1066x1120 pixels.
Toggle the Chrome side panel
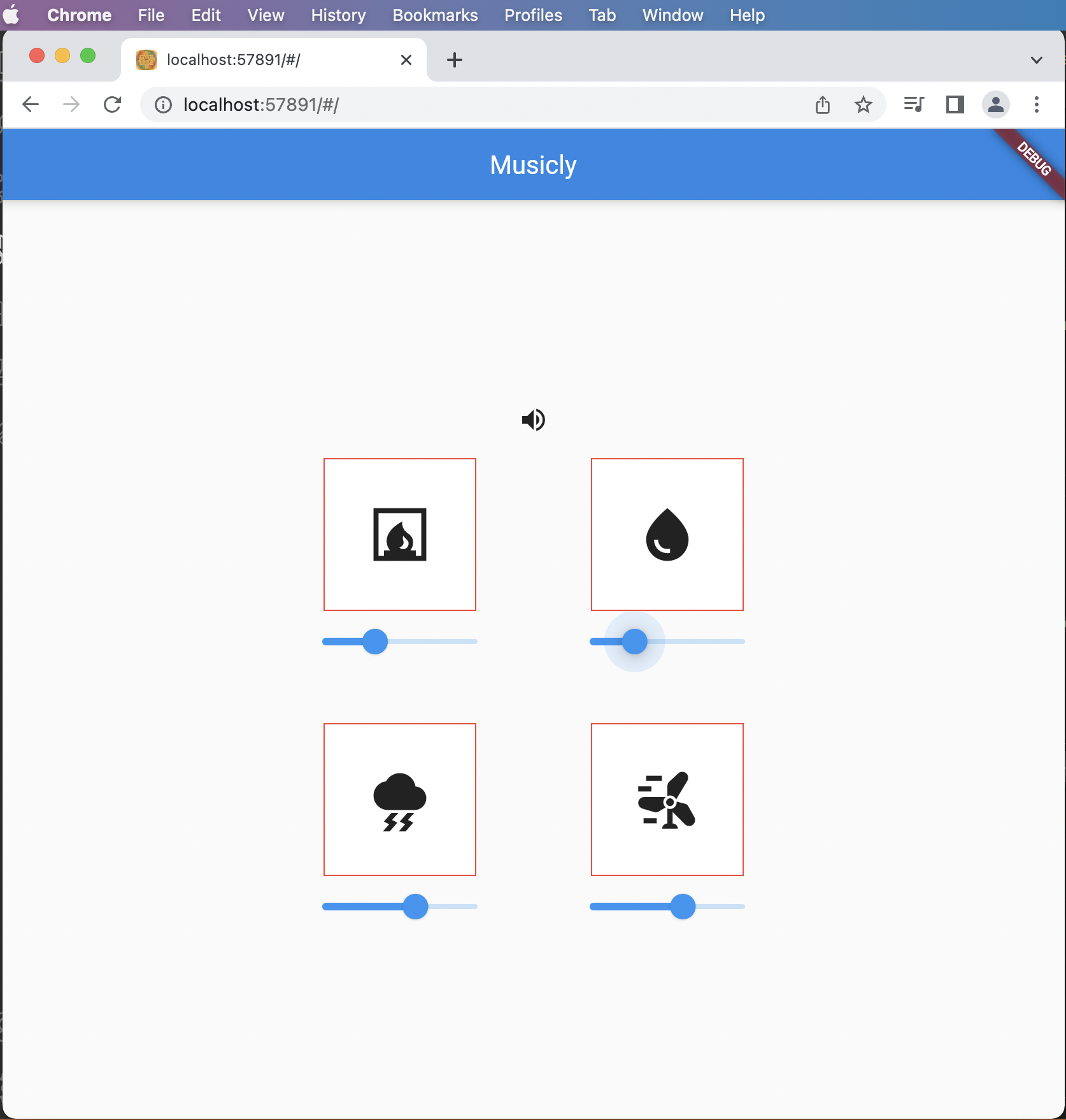[955, 104]
